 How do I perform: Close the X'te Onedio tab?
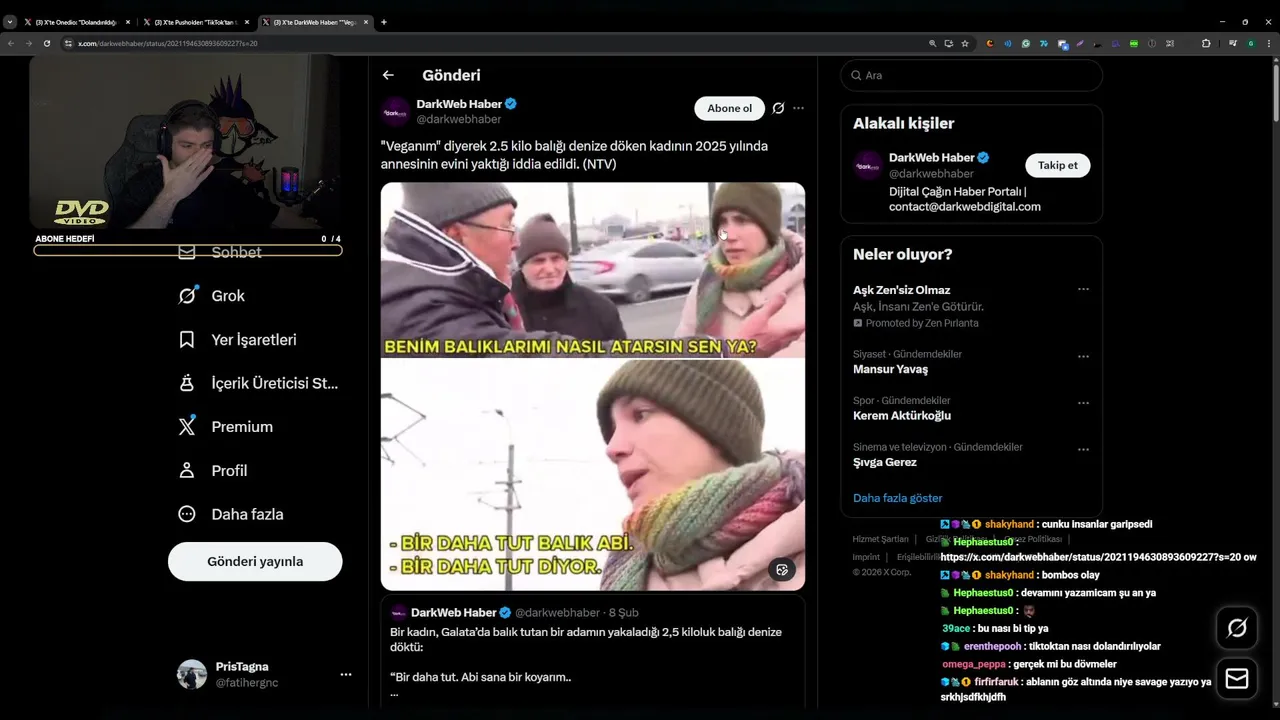(128, 22)
